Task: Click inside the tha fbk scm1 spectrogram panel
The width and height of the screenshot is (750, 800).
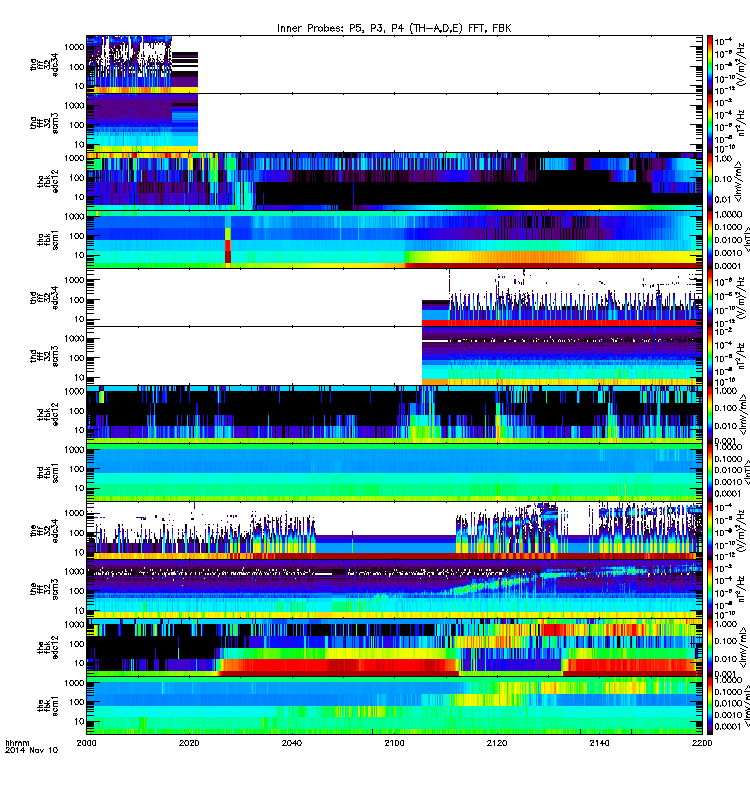Action: click(394, 240)
